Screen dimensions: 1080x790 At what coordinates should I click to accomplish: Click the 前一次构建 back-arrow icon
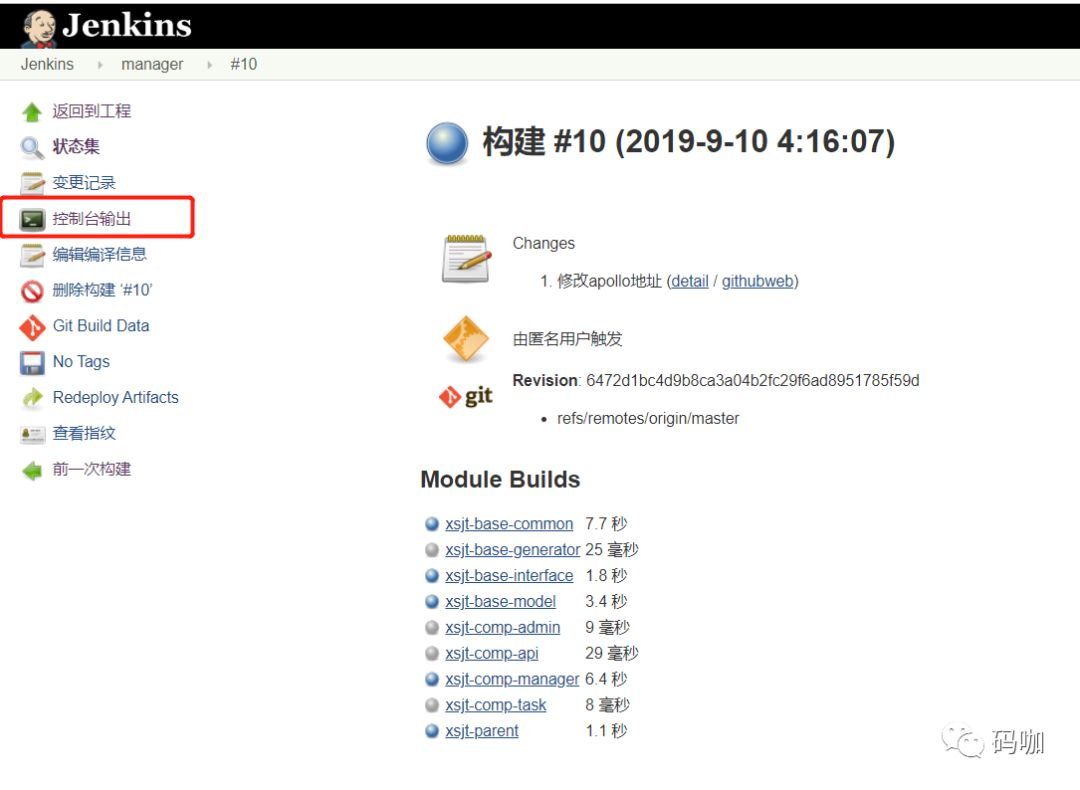coord(31,469)
